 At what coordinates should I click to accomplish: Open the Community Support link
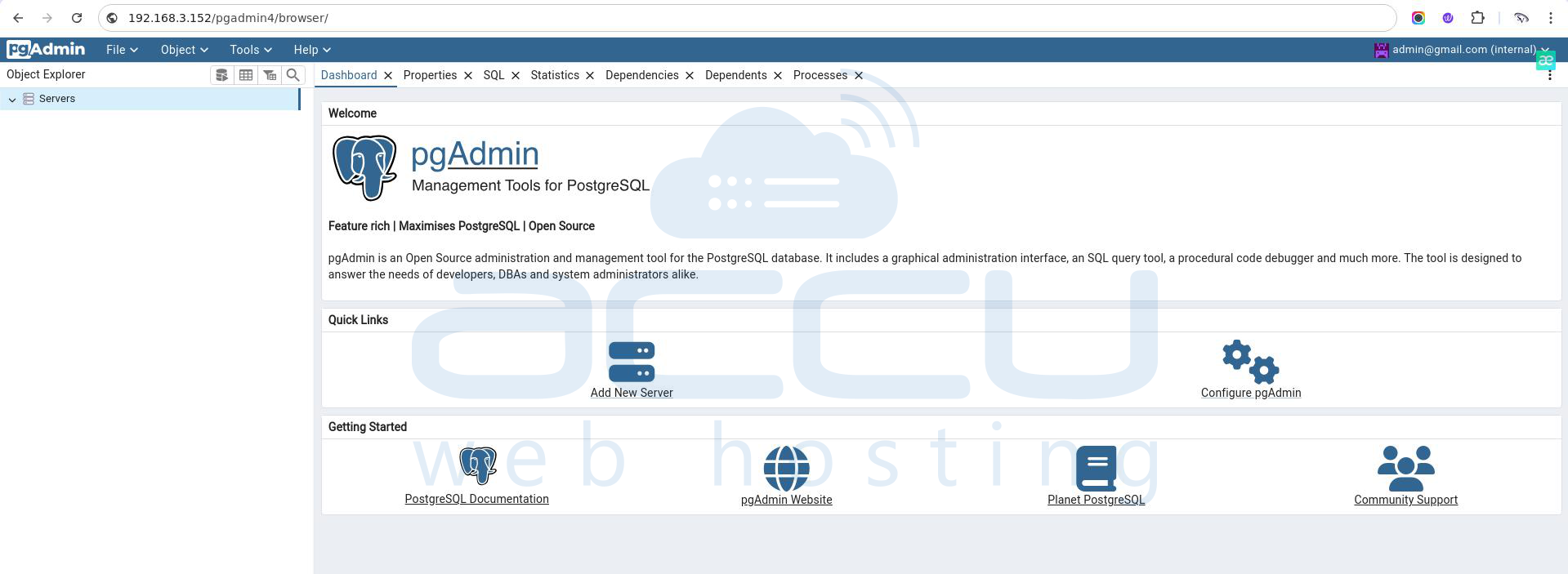click(1405, 500)
